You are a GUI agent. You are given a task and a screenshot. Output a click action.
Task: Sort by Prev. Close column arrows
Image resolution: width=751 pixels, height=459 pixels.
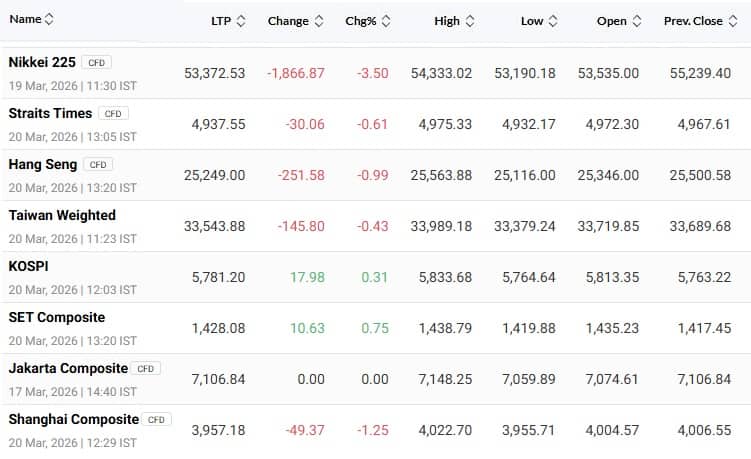[733, 21]
